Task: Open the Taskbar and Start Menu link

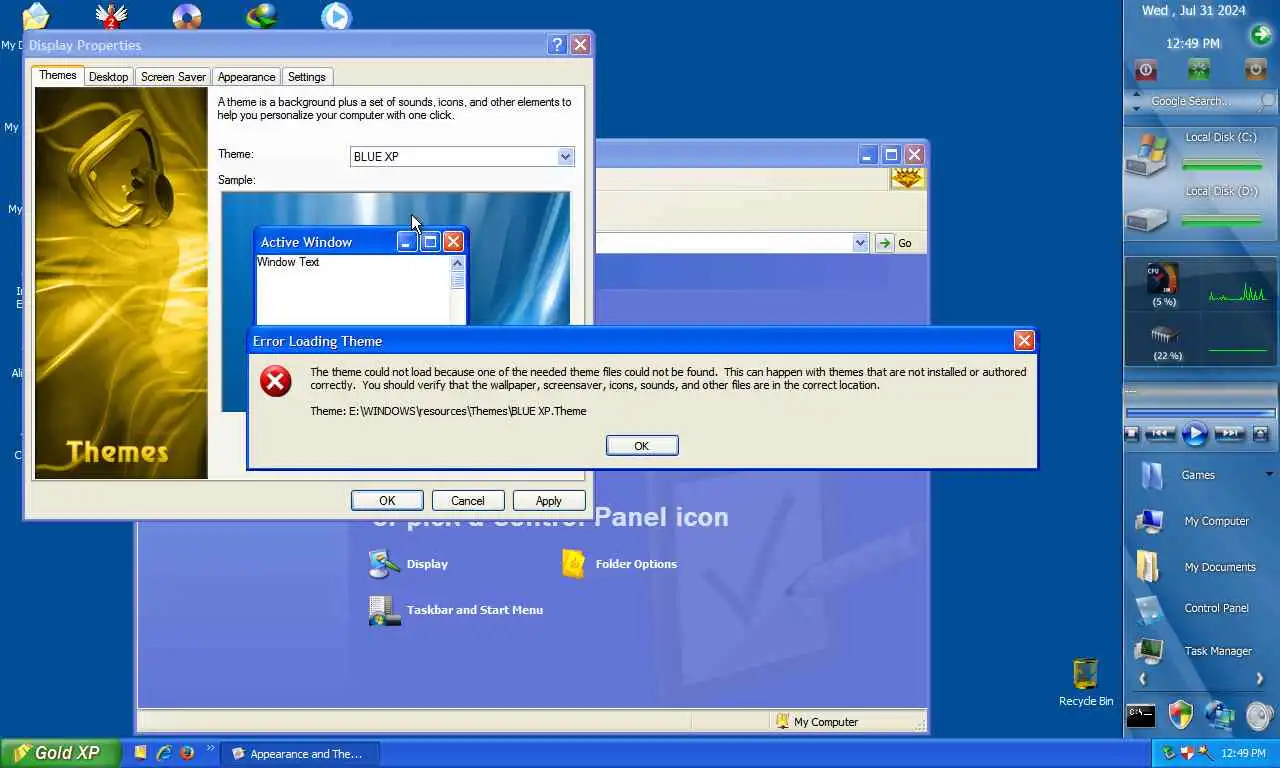Action: [x=475, y=610]
